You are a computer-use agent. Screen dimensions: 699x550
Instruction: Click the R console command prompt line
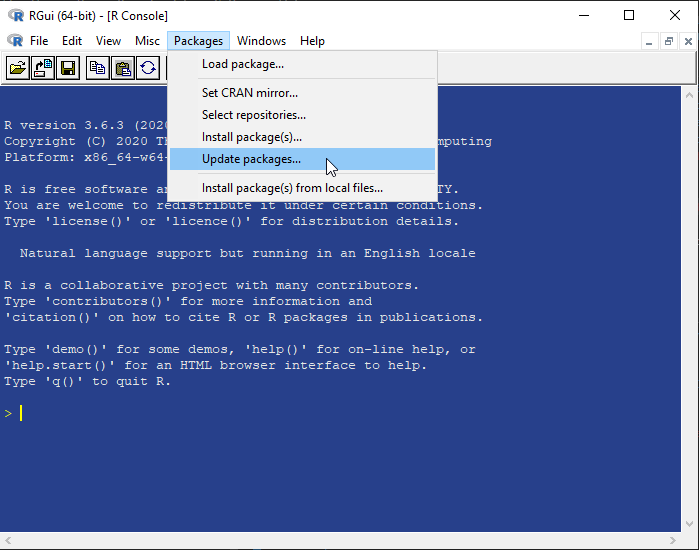(x=200, y=414)
